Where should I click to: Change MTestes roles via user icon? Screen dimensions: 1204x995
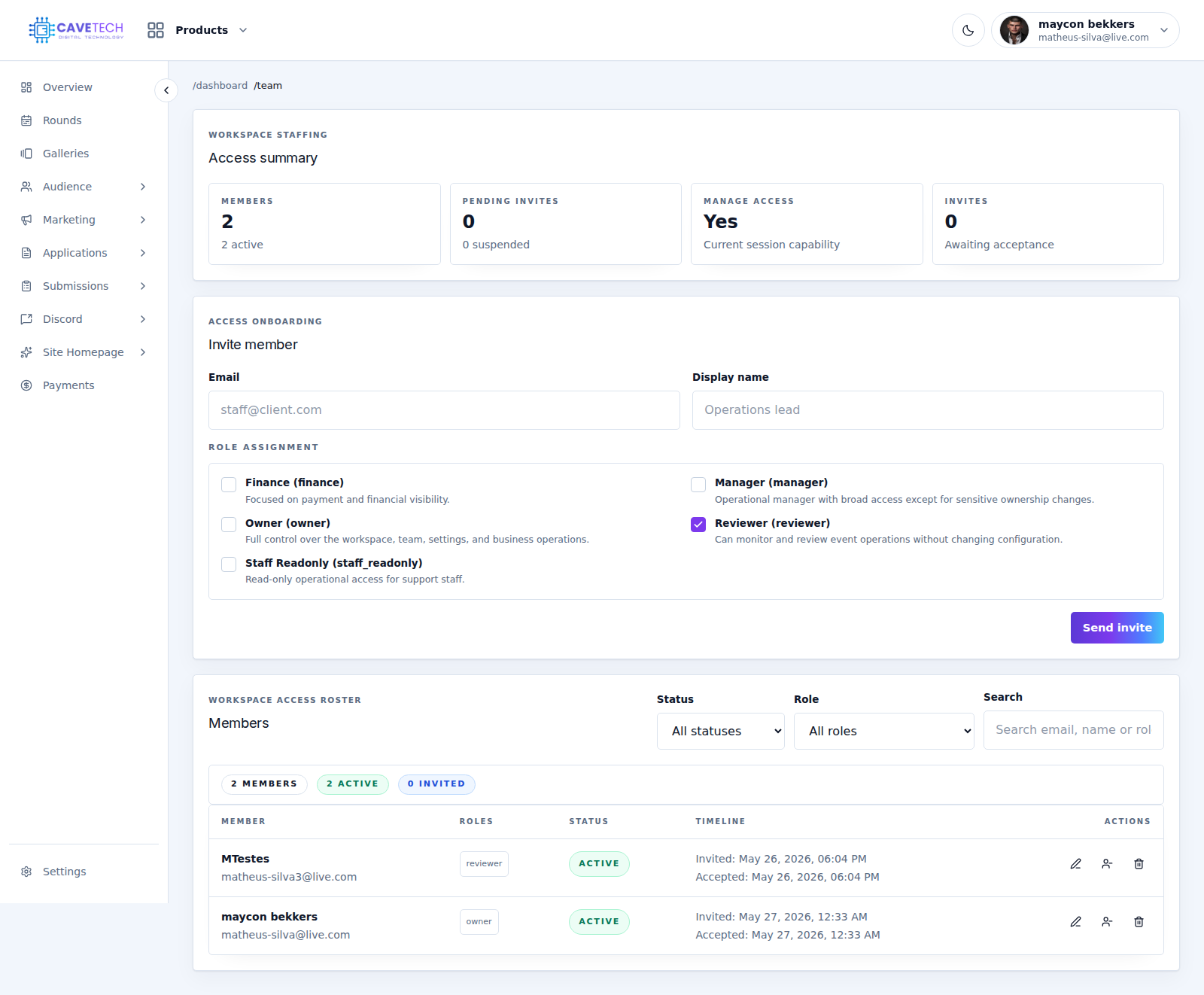click(x=1107, y=864)
